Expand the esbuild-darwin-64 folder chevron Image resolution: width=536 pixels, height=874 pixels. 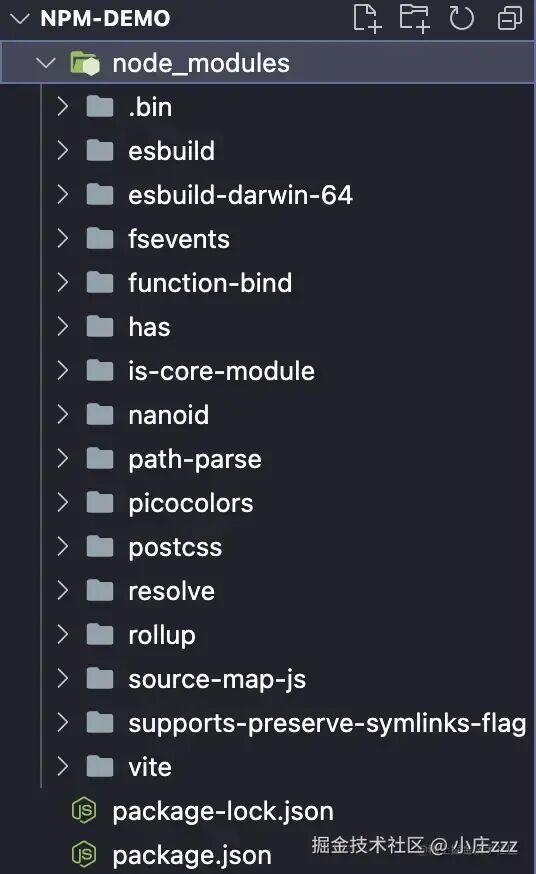point(62,195)
